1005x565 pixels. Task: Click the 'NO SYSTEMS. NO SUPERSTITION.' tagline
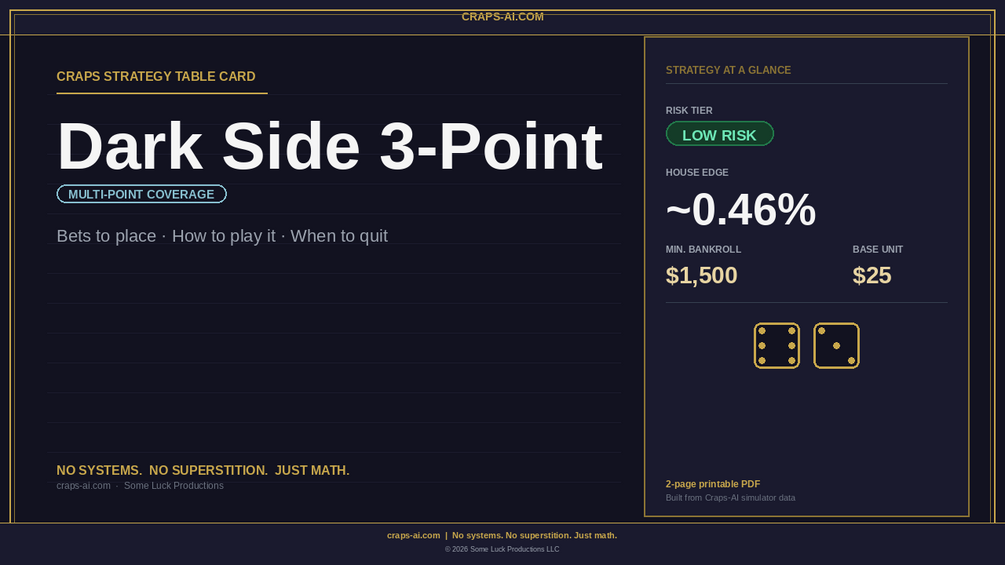[162, 470]
